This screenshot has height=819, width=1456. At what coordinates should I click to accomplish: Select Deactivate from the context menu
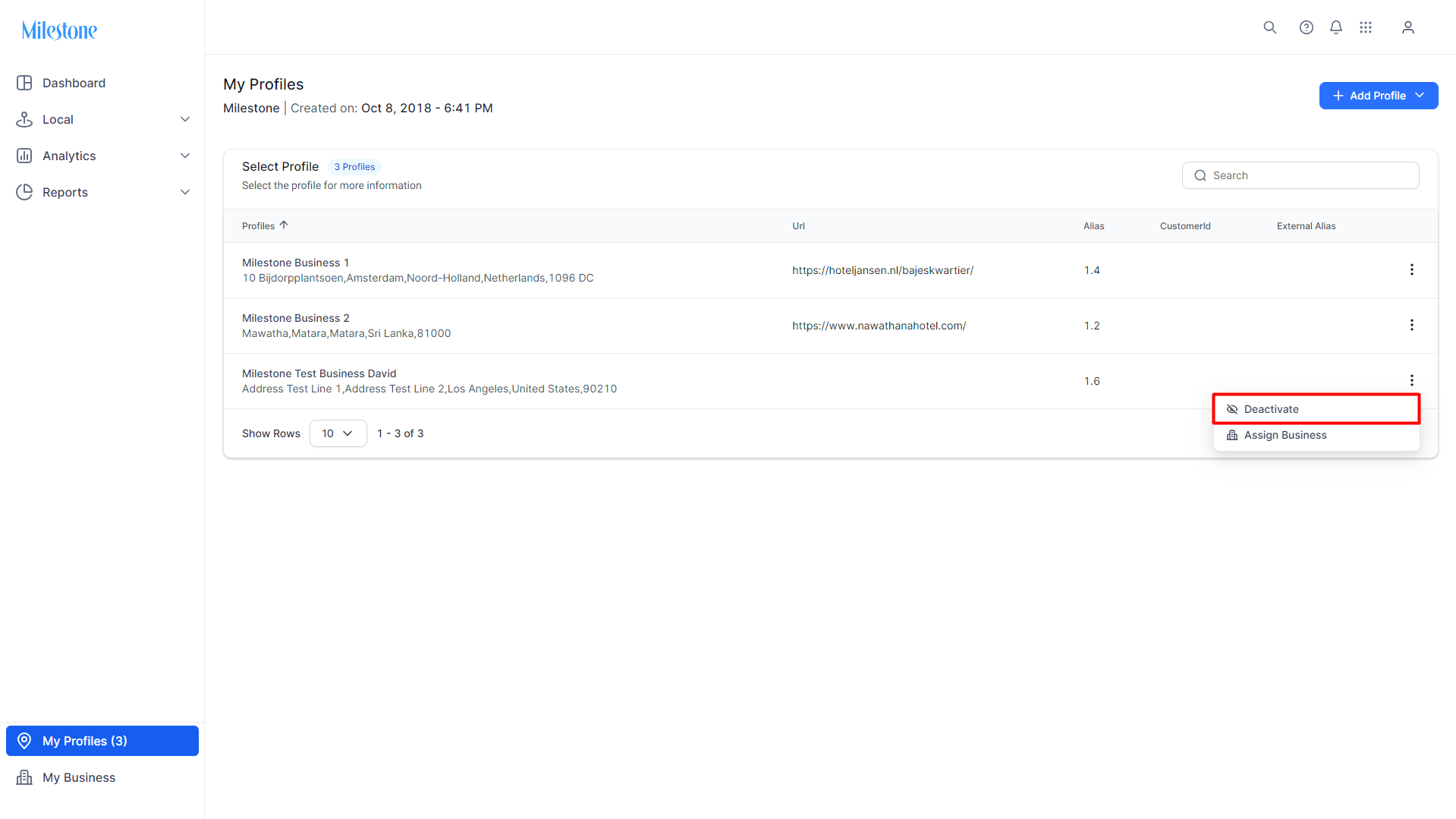coord(1316,409)
